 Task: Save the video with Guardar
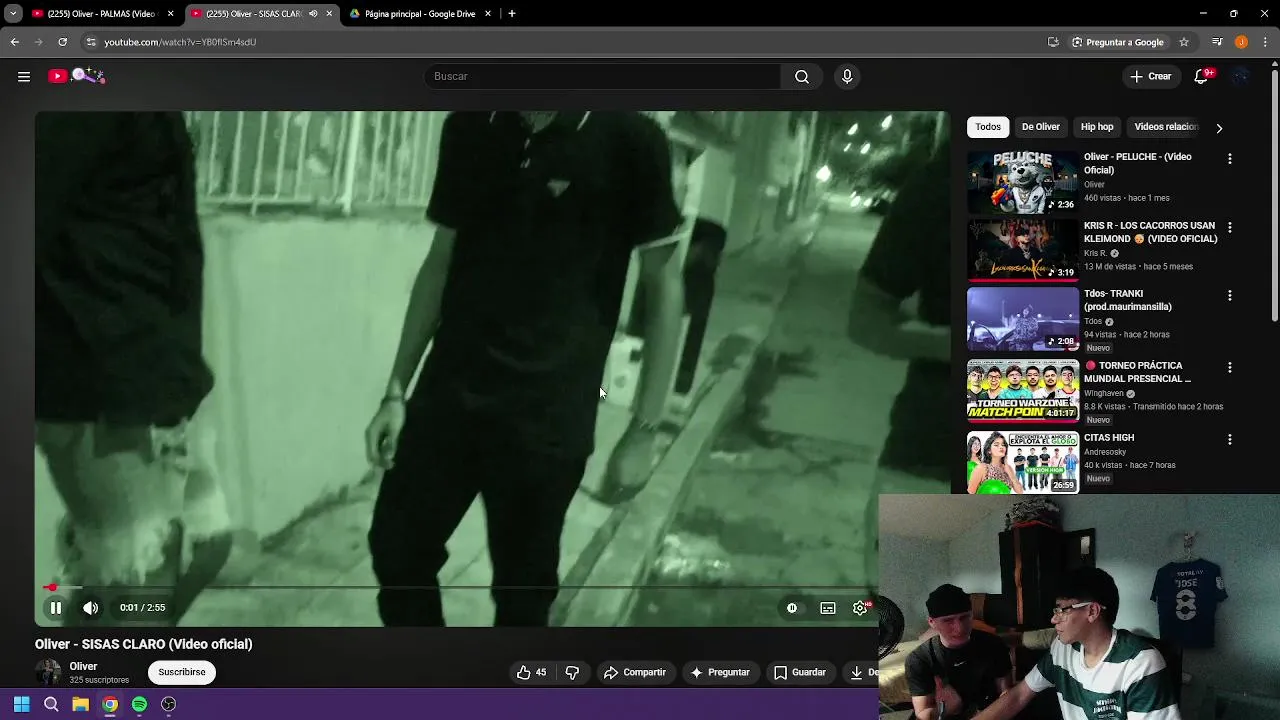click(x=800, y=672)
